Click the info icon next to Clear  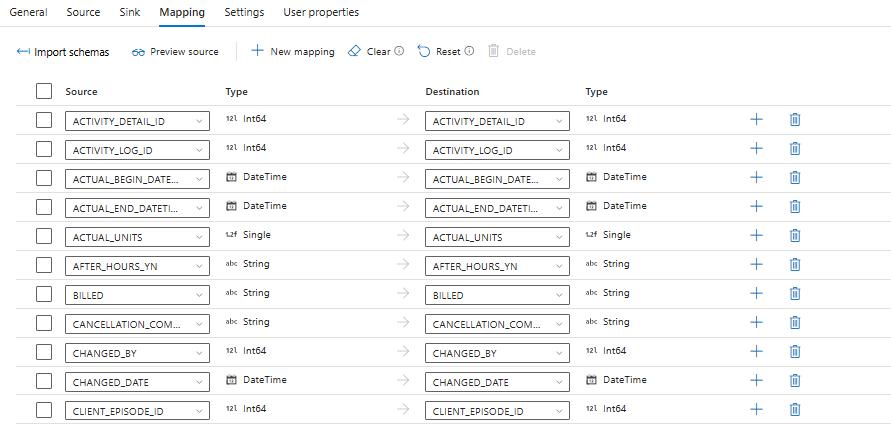coord(400,51)
